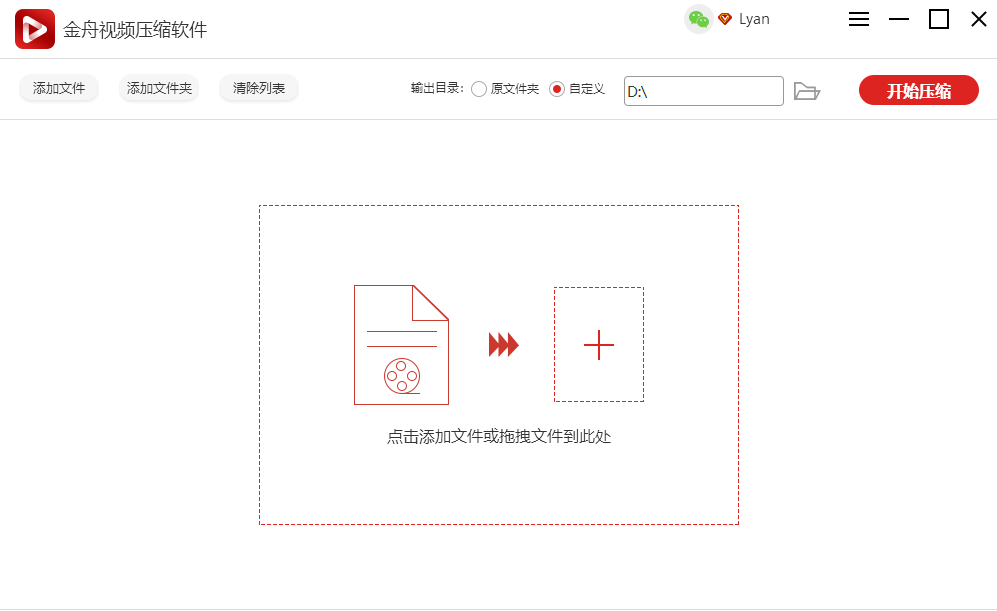Click the 添加文件夹 button
The height and width of the screenshot is (611, 997).
coord(159,88)
